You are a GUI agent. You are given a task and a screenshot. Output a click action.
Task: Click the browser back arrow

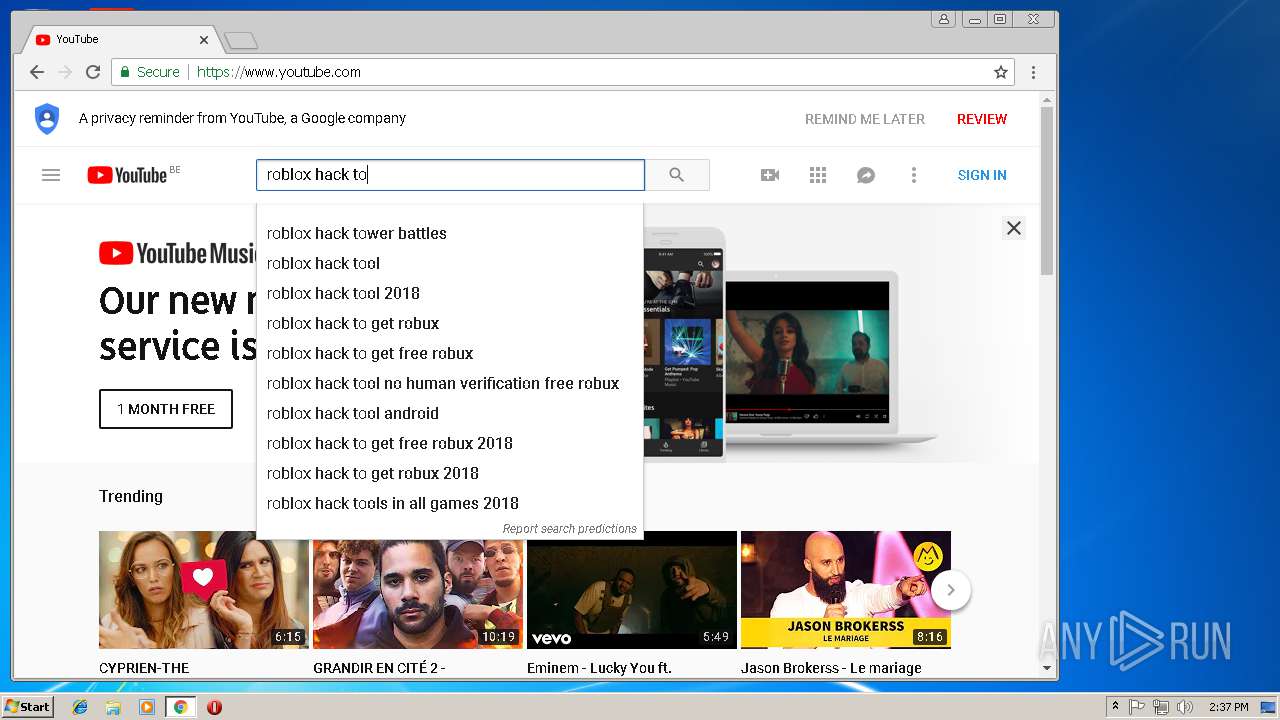[37, 72]
